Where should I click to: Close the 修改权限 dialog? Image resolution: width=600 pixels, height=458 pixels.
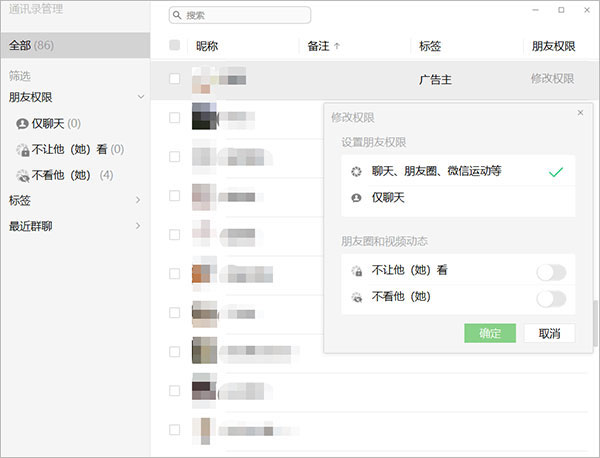(580, 113)
